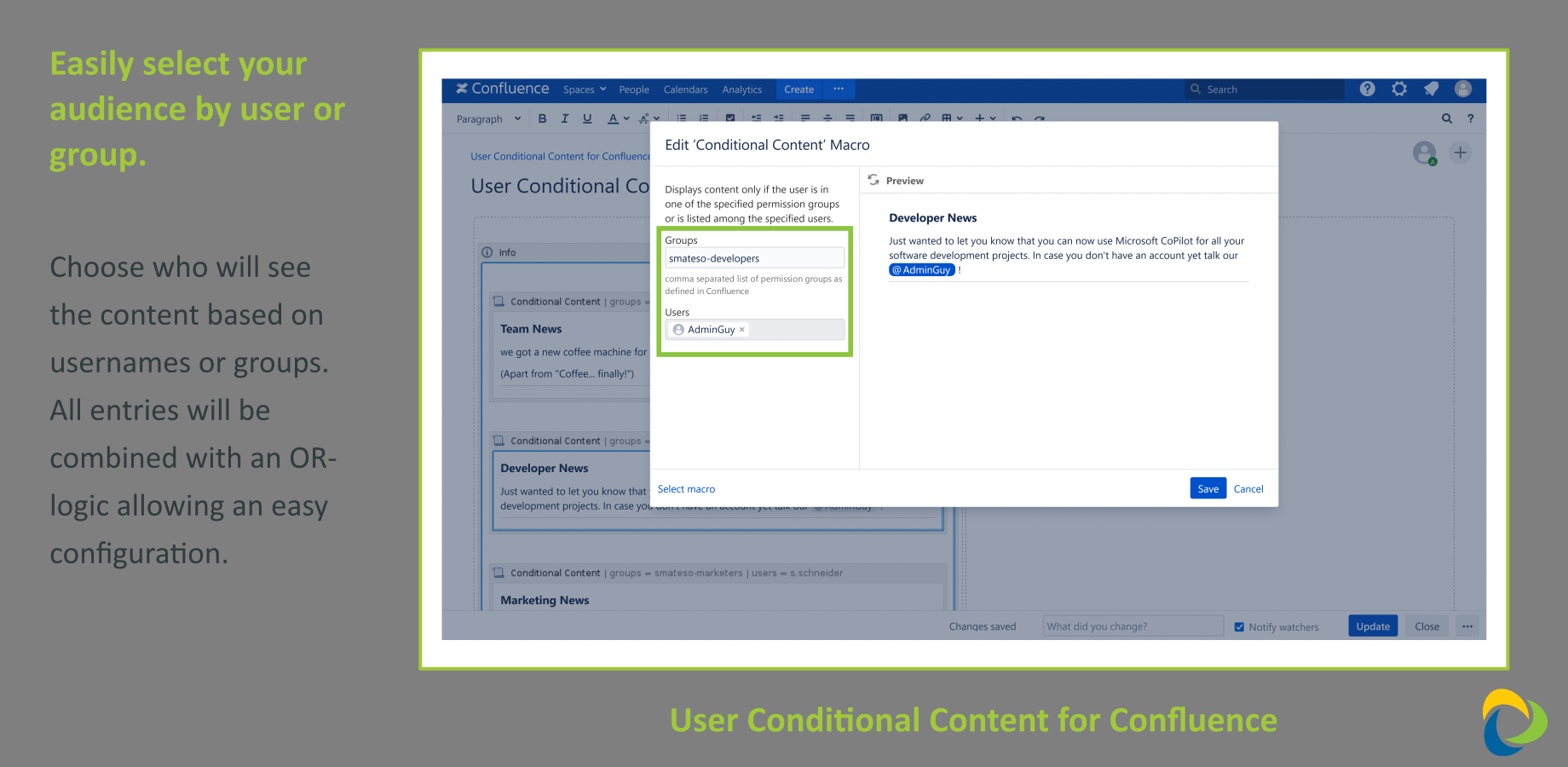Cancel the macro edit dialog
Screen dimensions: 1568x767
pyautogui.click(x=1248, y=489)
